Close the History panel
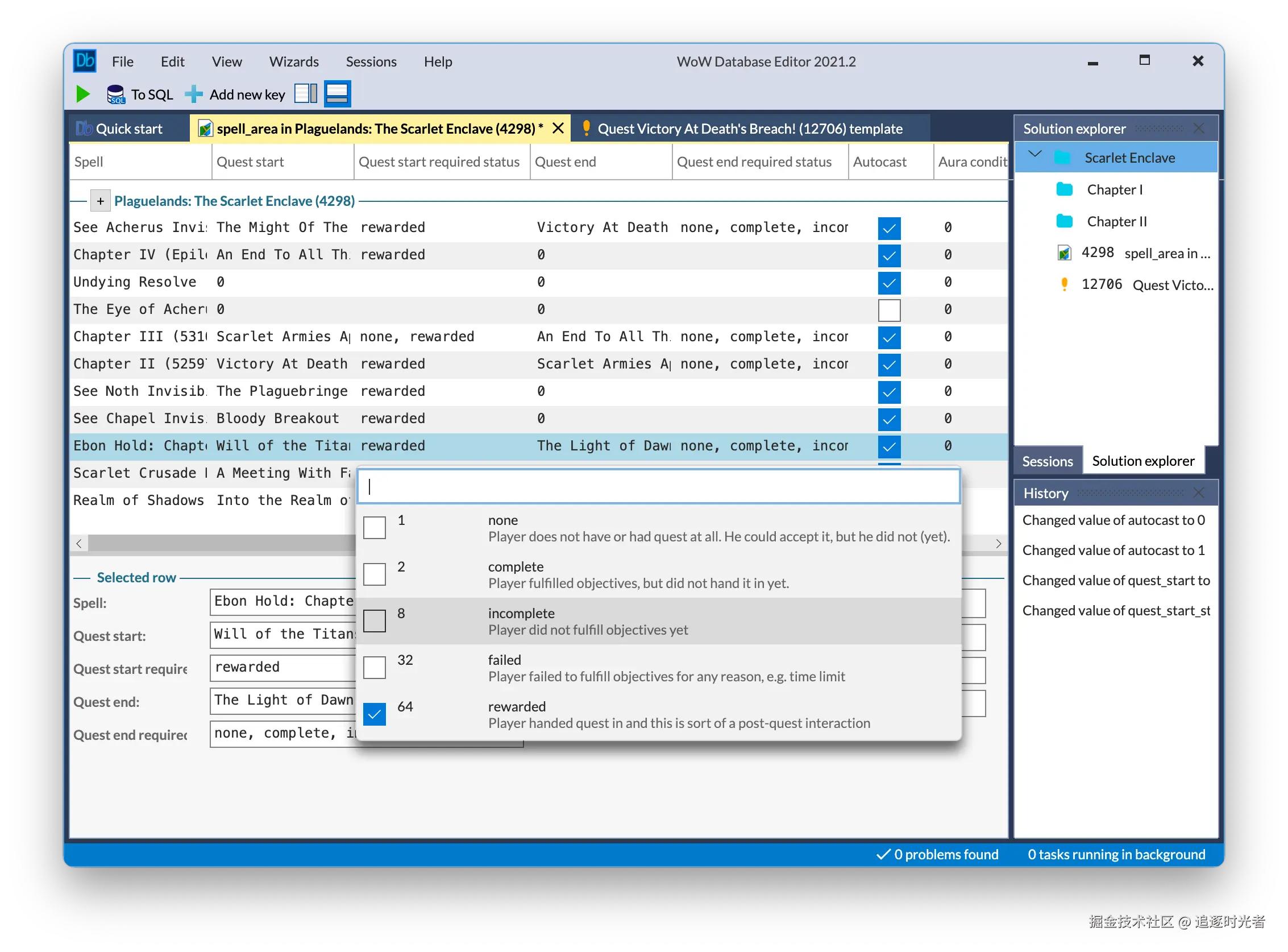The image size is (1288, 952). pyautogui.click(x=1199, y=492)
